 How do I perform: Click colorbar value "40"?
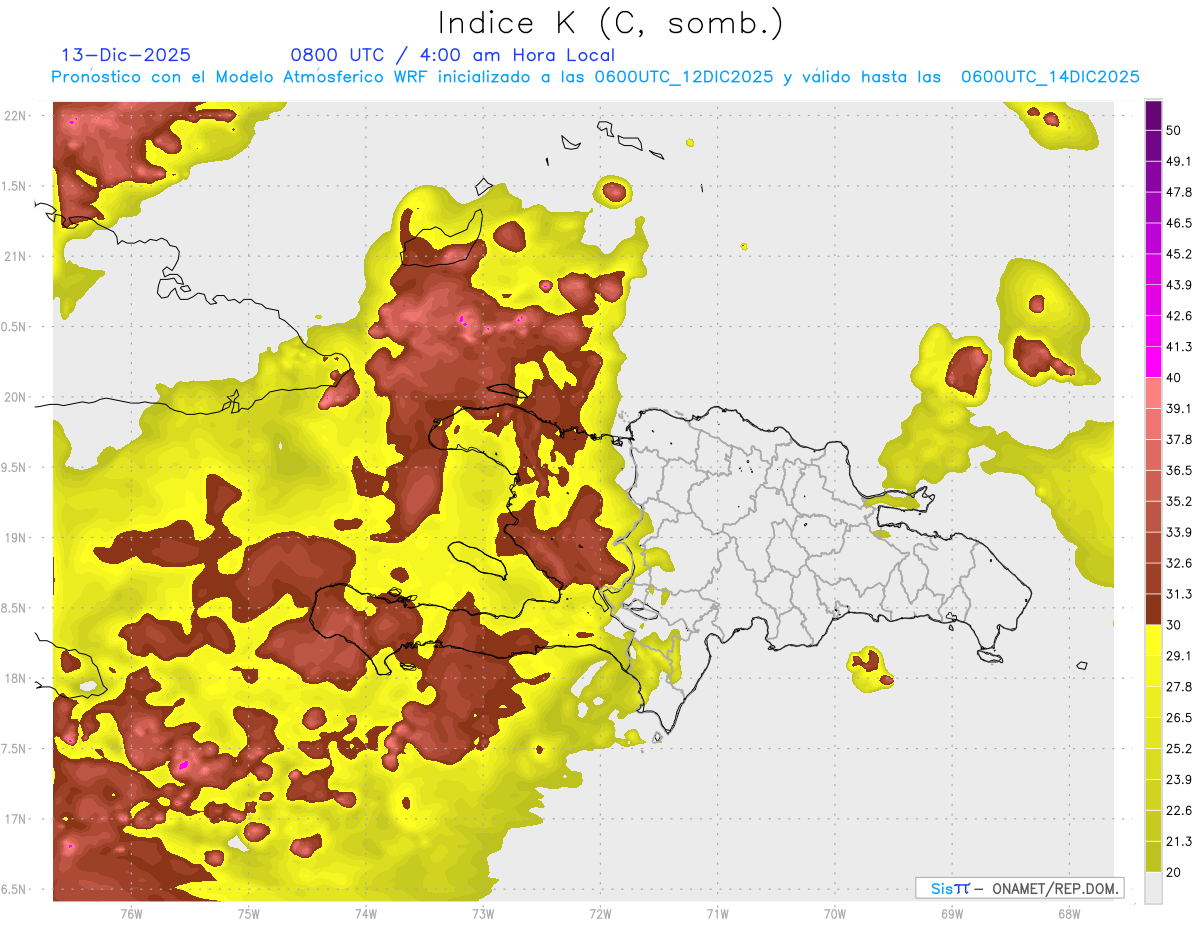pos(1174,378)
